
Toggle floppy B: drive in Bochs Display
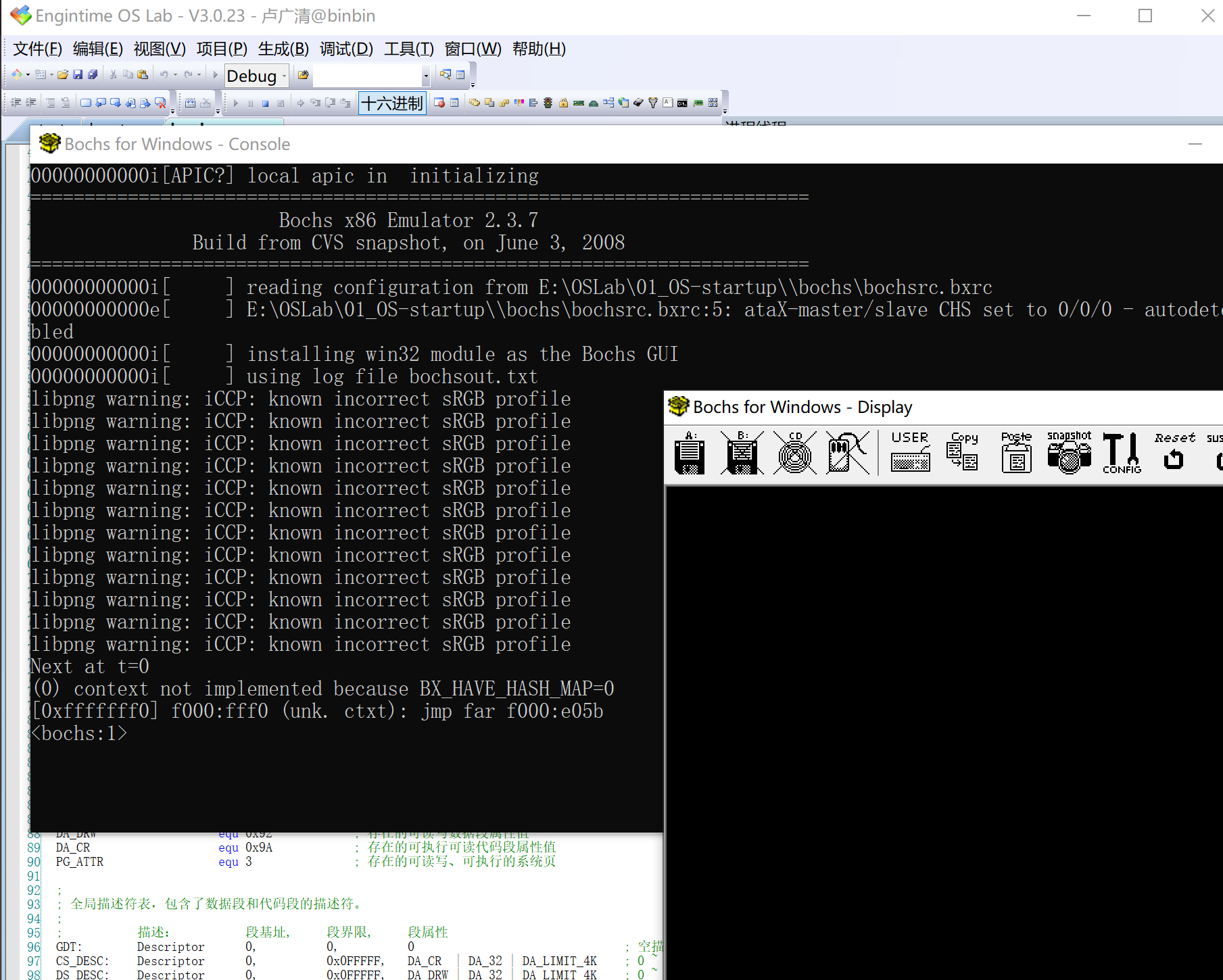point(742,453)
